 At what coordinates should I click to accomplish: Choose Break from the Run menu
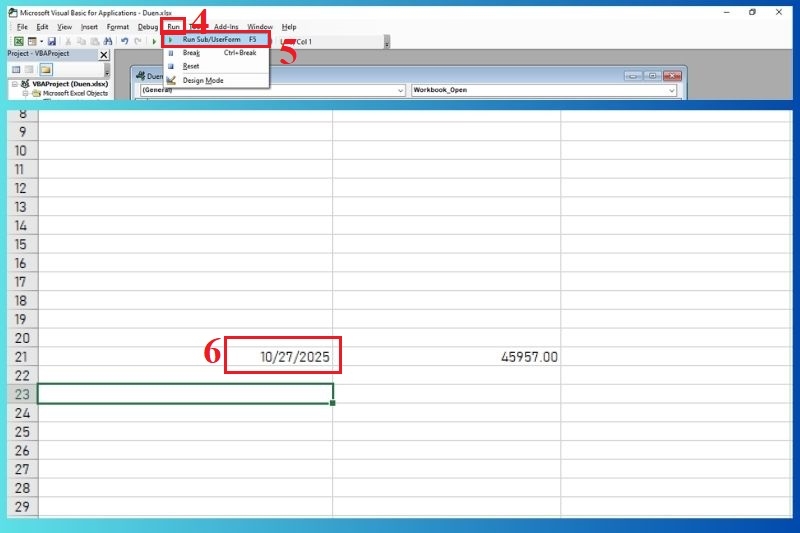(217, 53)
